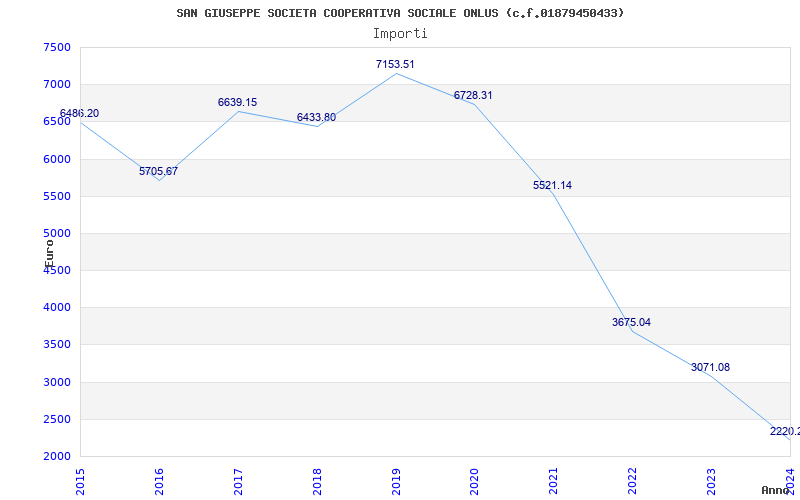The image size is (800, 500).
Task: Click the Importi subtitle
Action: coord(400,34)
